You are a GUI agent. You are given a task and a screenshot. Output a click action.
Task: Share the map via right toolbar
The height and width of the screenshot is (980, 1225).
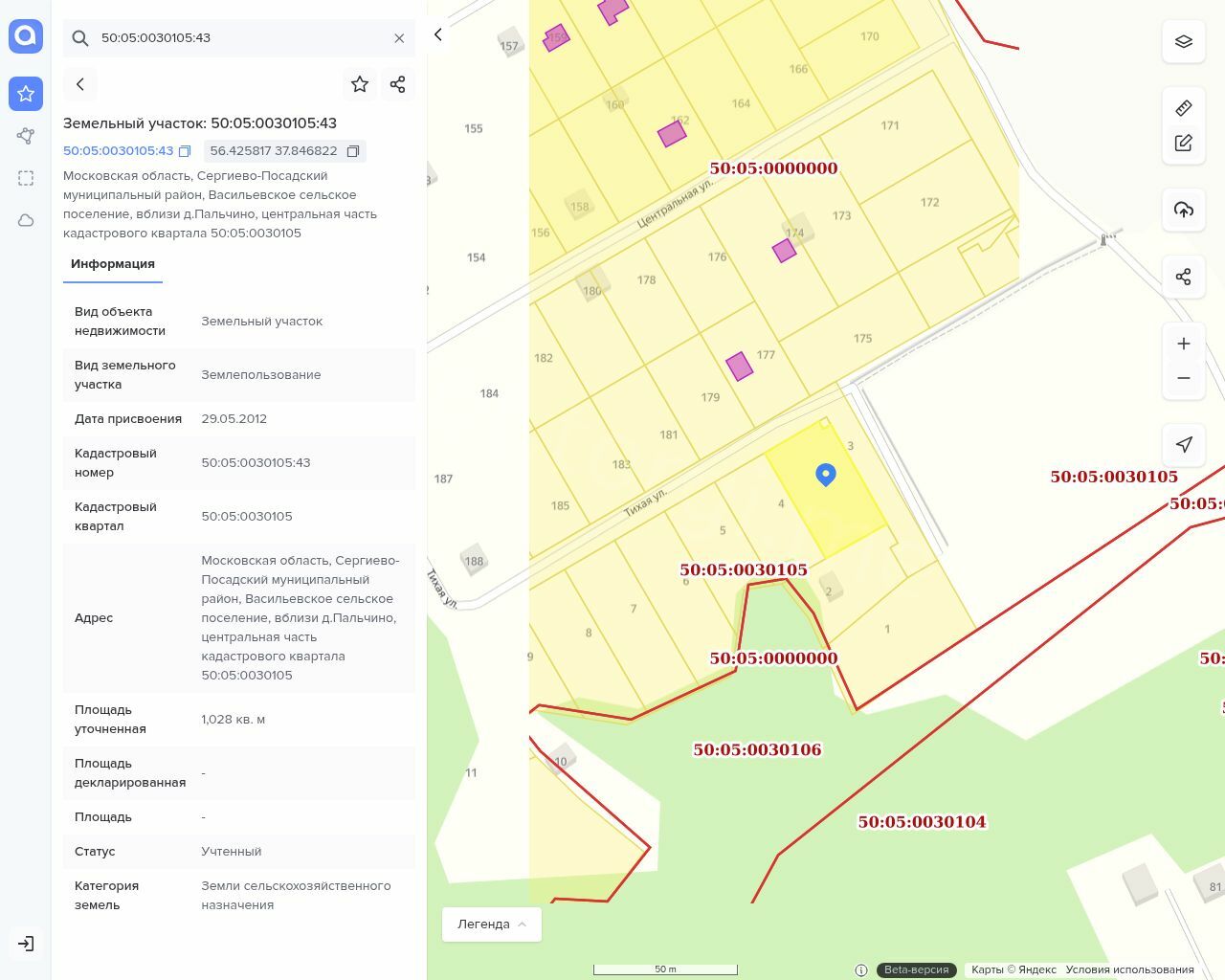(x=1184, y=278)
